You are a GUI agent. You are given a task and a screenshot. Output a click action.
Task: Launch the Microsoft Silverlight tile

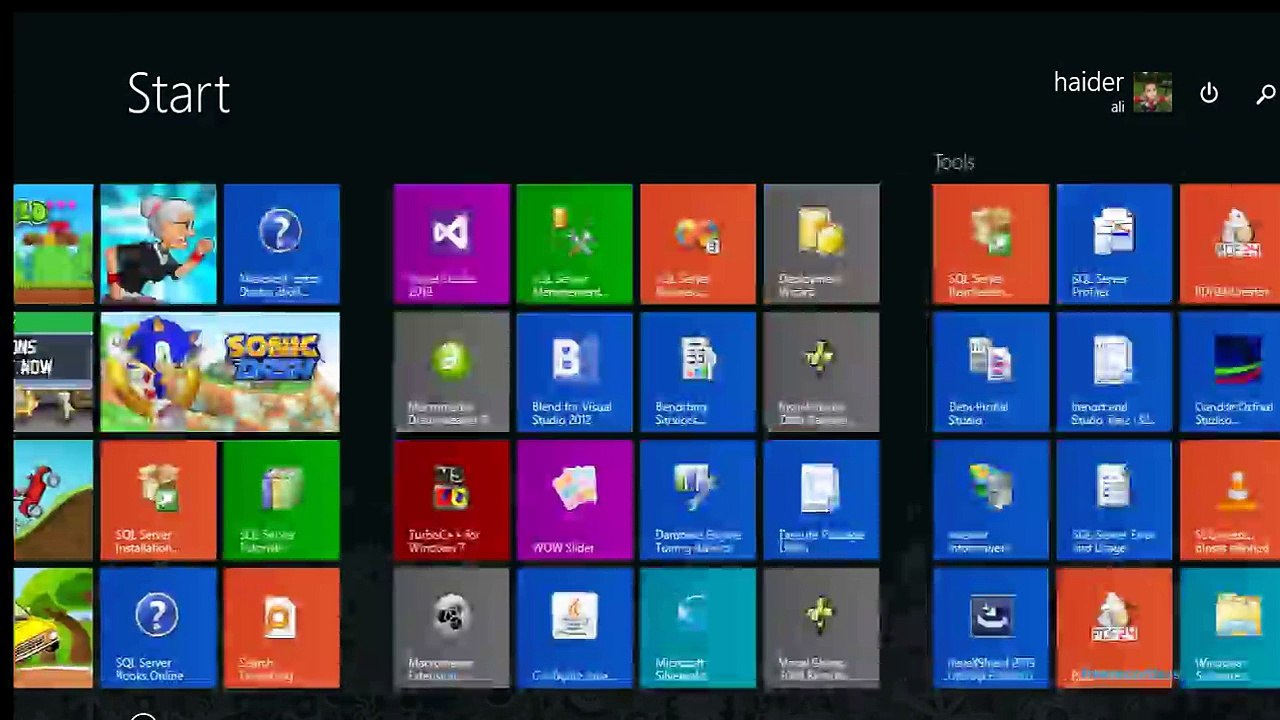tap(698, 628)
